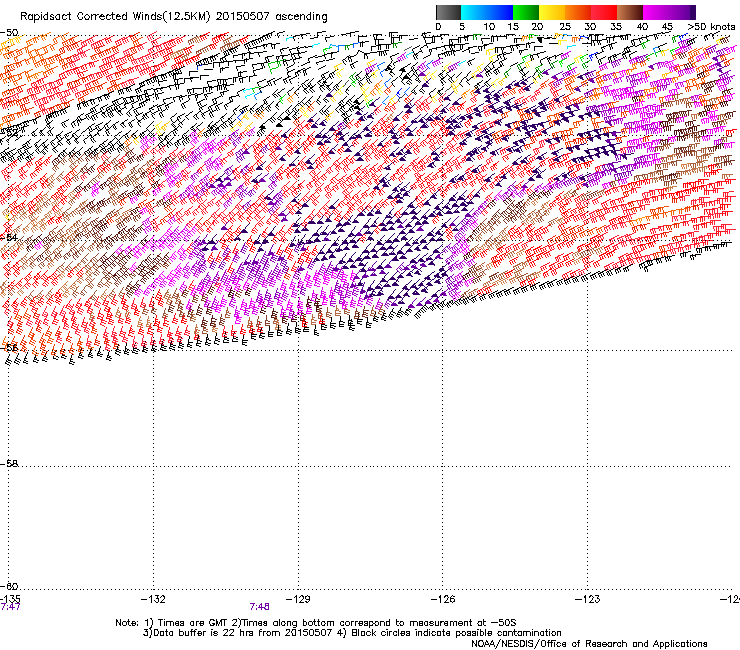Image resolution: width=740 pixels, height=650 pixels.
Task: Click the gray 0–5 knots legend segment
Action: 448,12
